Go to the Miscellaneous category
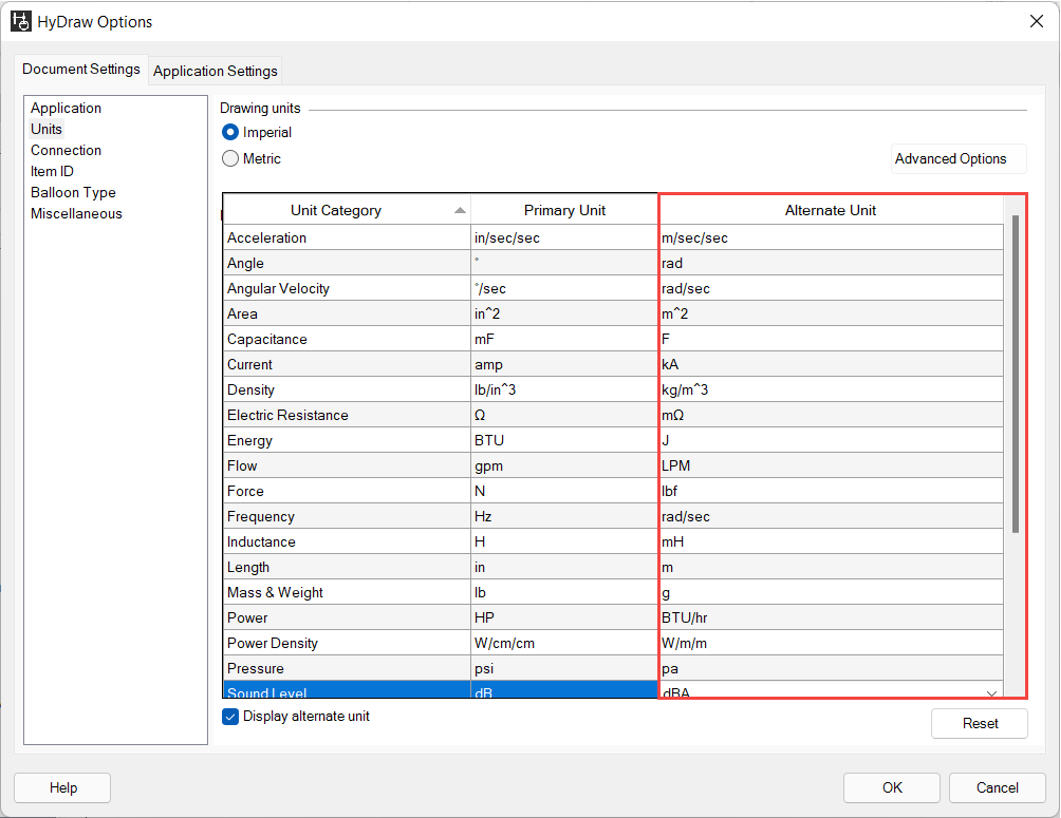Image resolution: width=1061 pixels, height=818 pixels. tap(76, 214)
